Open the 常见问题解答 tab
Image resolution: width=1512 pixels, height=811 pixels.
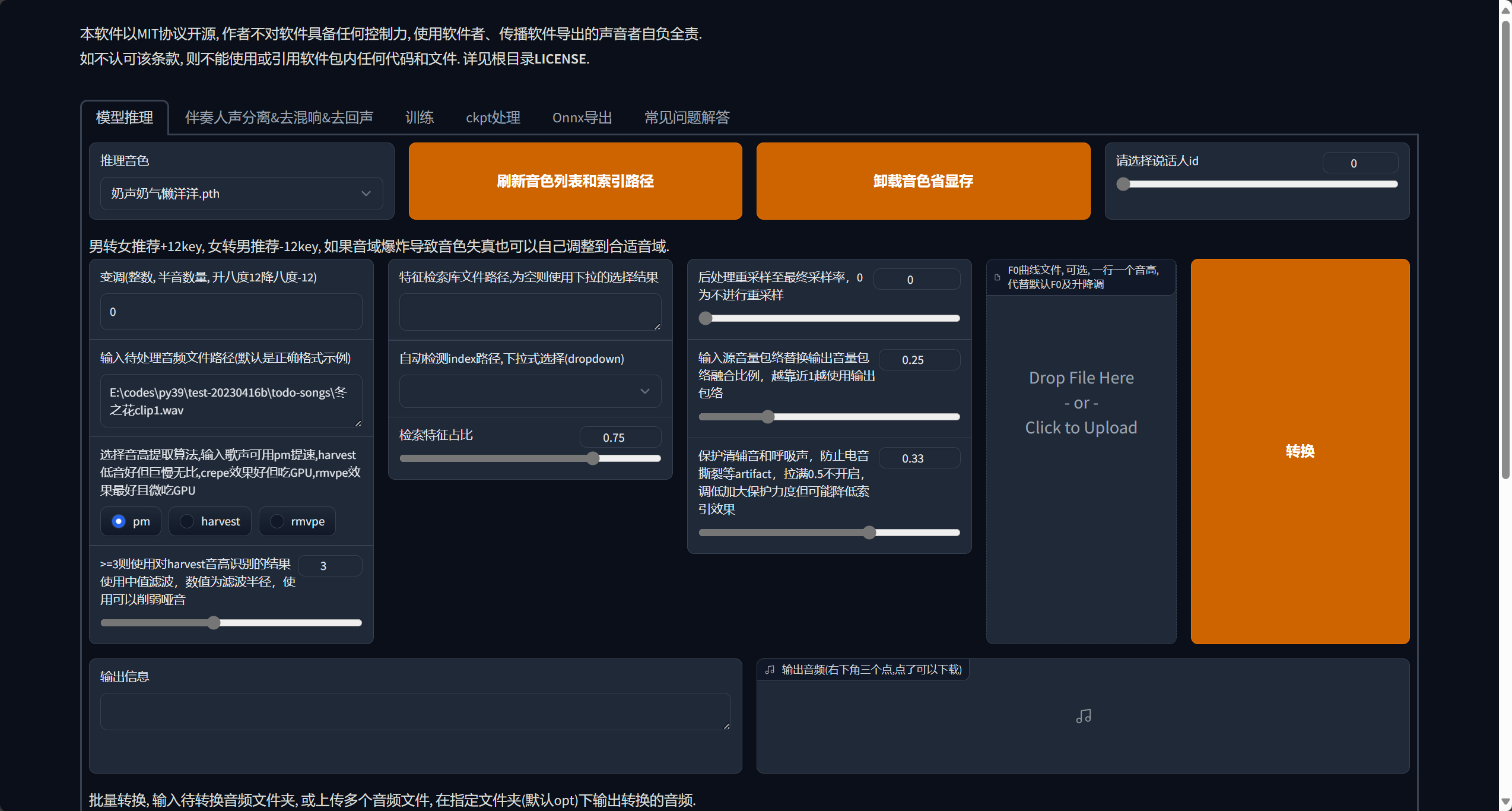click(x=687, y=118)
